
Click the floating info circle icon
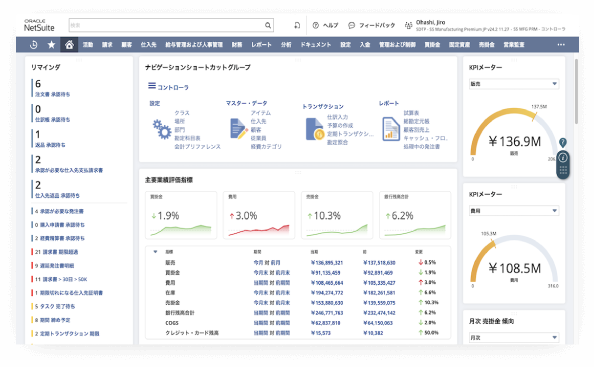point(563,157)
